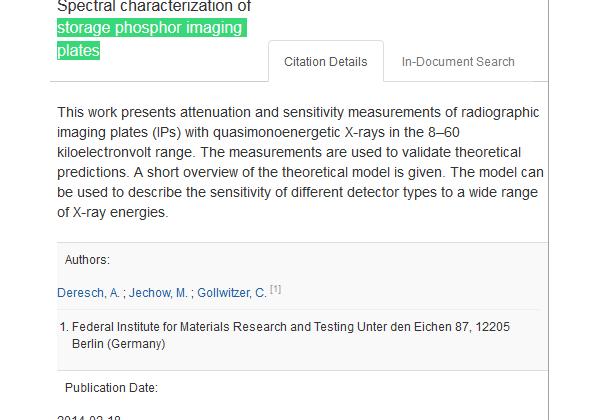Screen dimensions: 600x420
Task: Switch to the Citation Details tab
Action: click(x=325, y=62)
